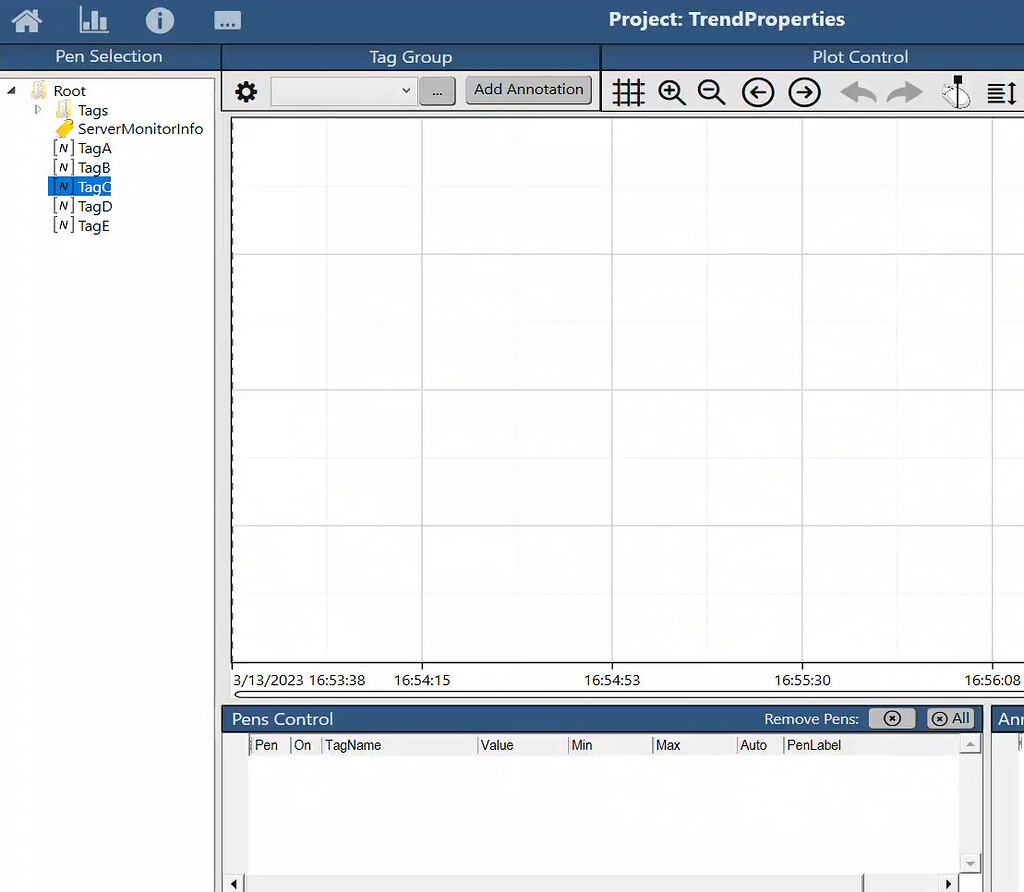
Task: Click the Tag Group browse ellipsis button
Action: point(438,91)
